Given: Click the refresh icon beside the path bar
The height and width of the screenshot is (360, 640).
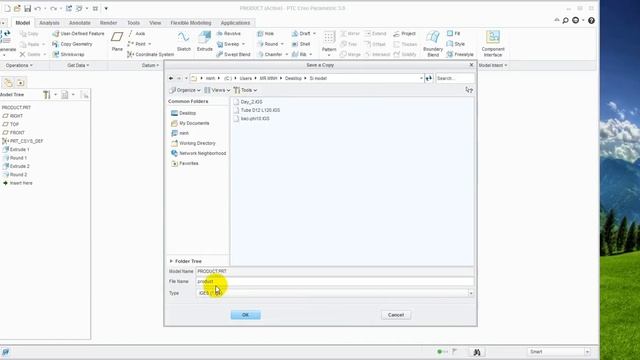Looking at the screenshot, I should pos(429,78).
